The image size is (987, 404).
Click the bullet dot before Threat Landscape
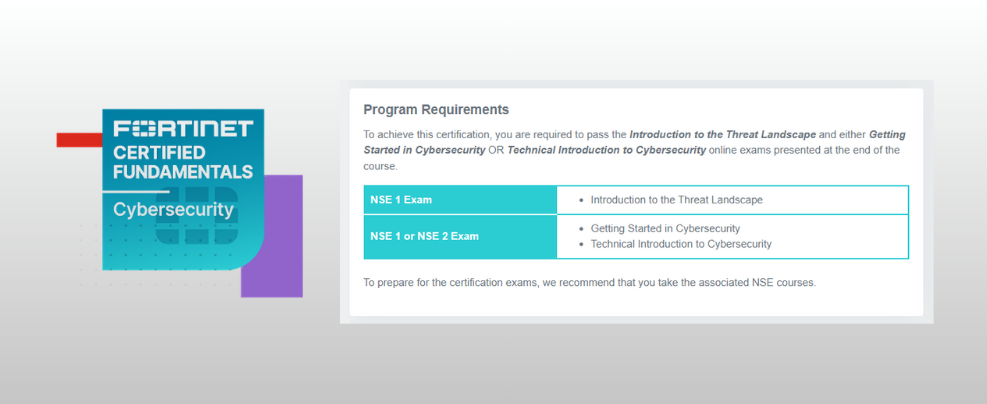coord(581,200)
